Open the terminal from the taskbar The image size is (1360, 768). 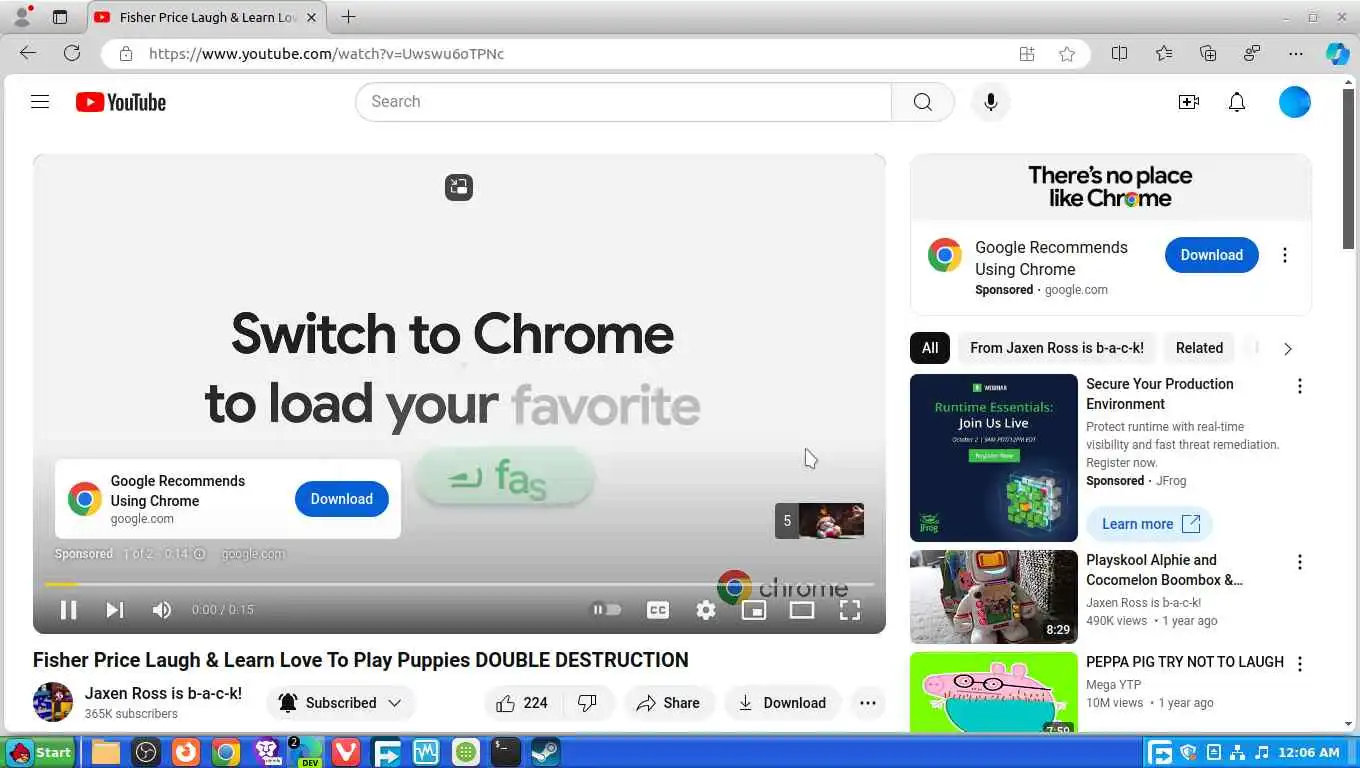point(505,752)
